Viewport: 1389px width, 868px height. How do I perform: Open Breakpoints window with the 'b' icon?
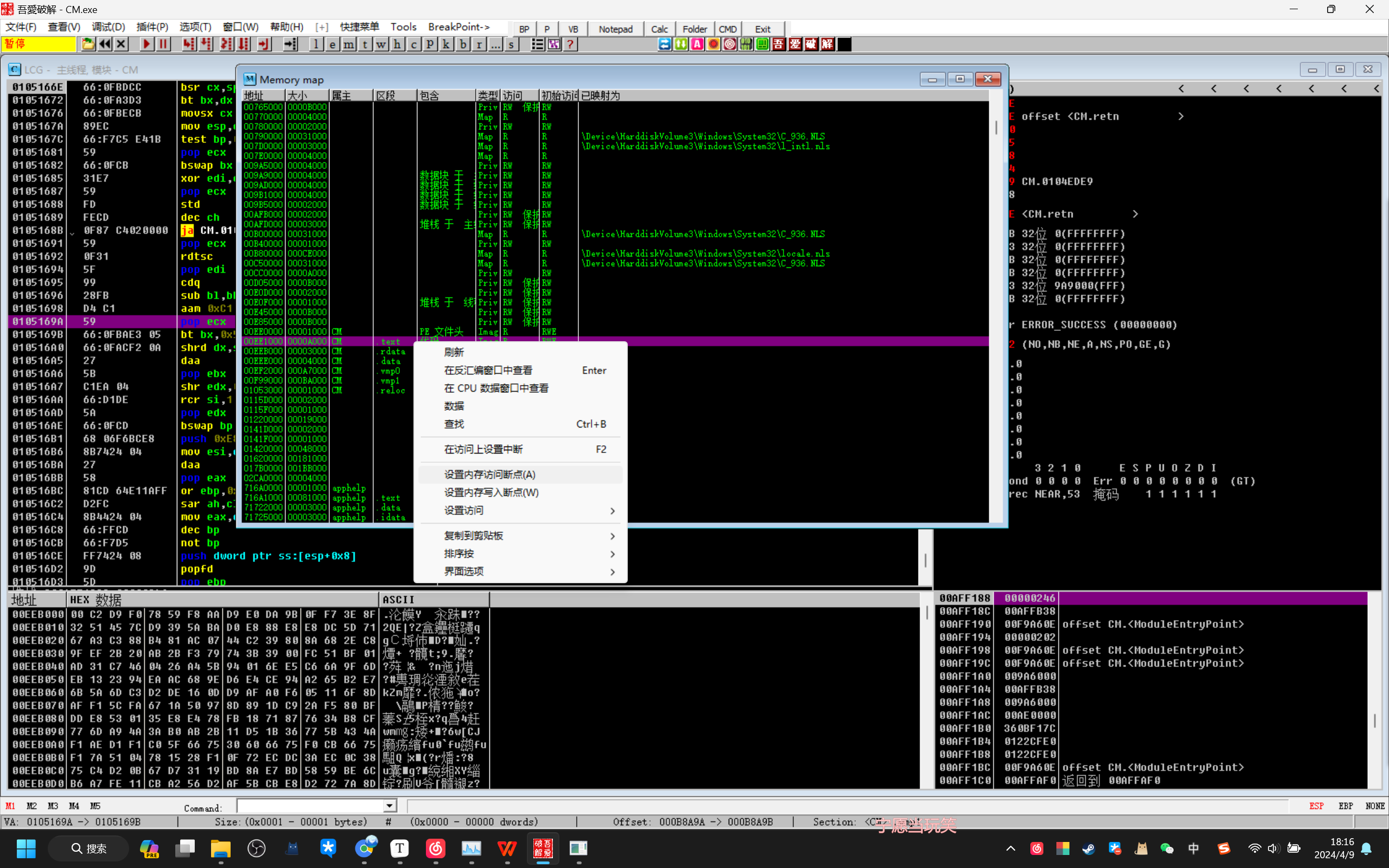[463, 44]
